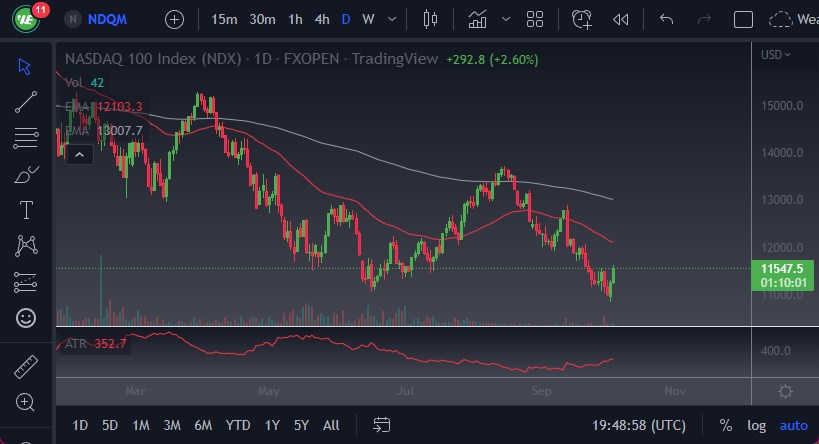Viewport: 819px width, 444px height.
Task: Undo the last chart action
Action: tap(666, 20)
